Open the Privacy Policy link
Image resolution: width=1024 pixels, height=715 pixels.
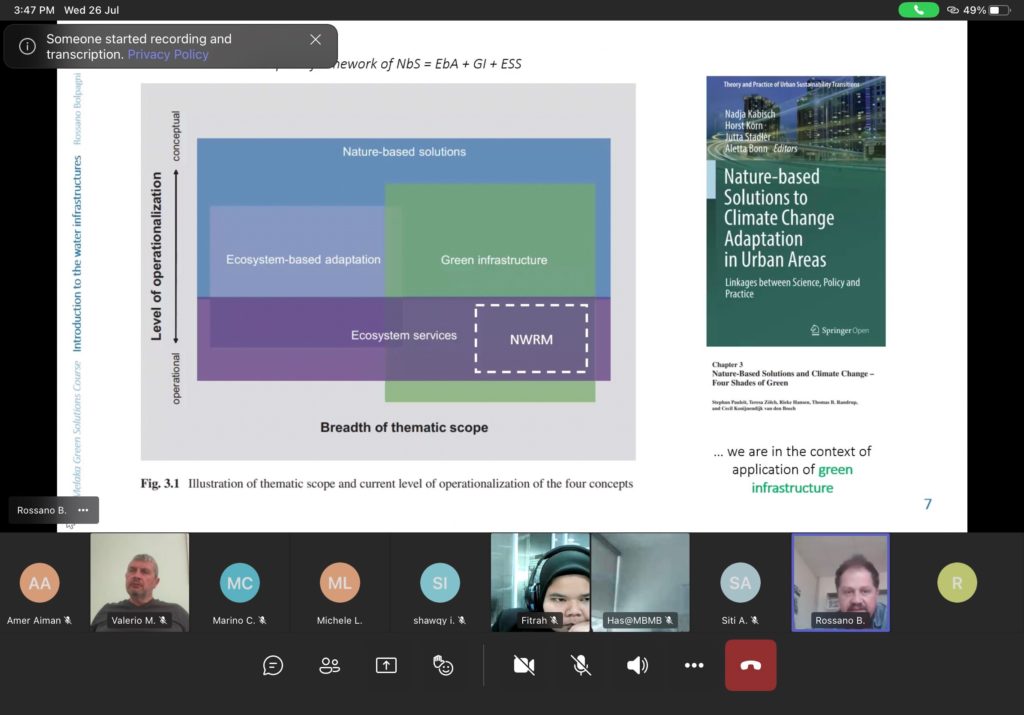pos(168,54)
